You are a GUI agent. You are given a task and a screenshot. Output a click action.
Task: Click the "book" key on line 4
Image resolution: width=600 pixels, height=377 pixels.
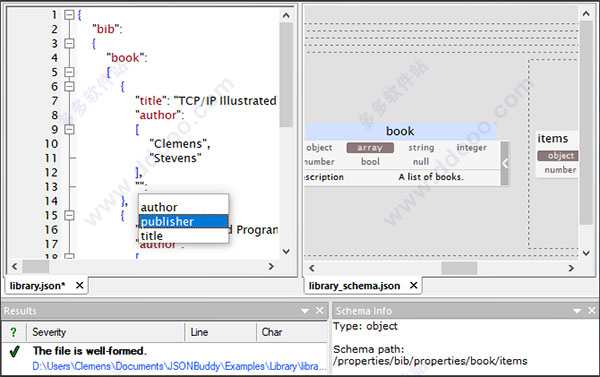[125, 58]
